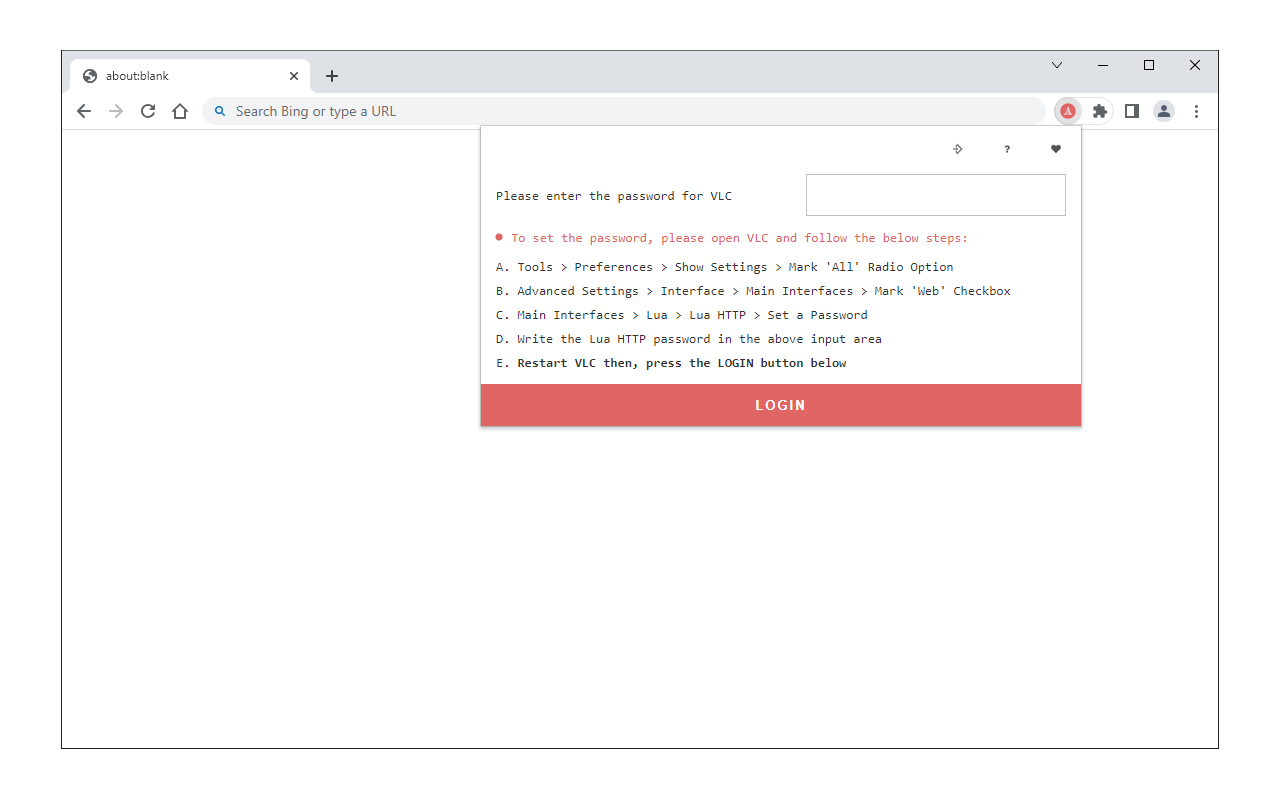This screenshot has width=1280, height=800.
Task: Click 'Please enter the password for VLC' label
Action: click(x=614, y=196)
